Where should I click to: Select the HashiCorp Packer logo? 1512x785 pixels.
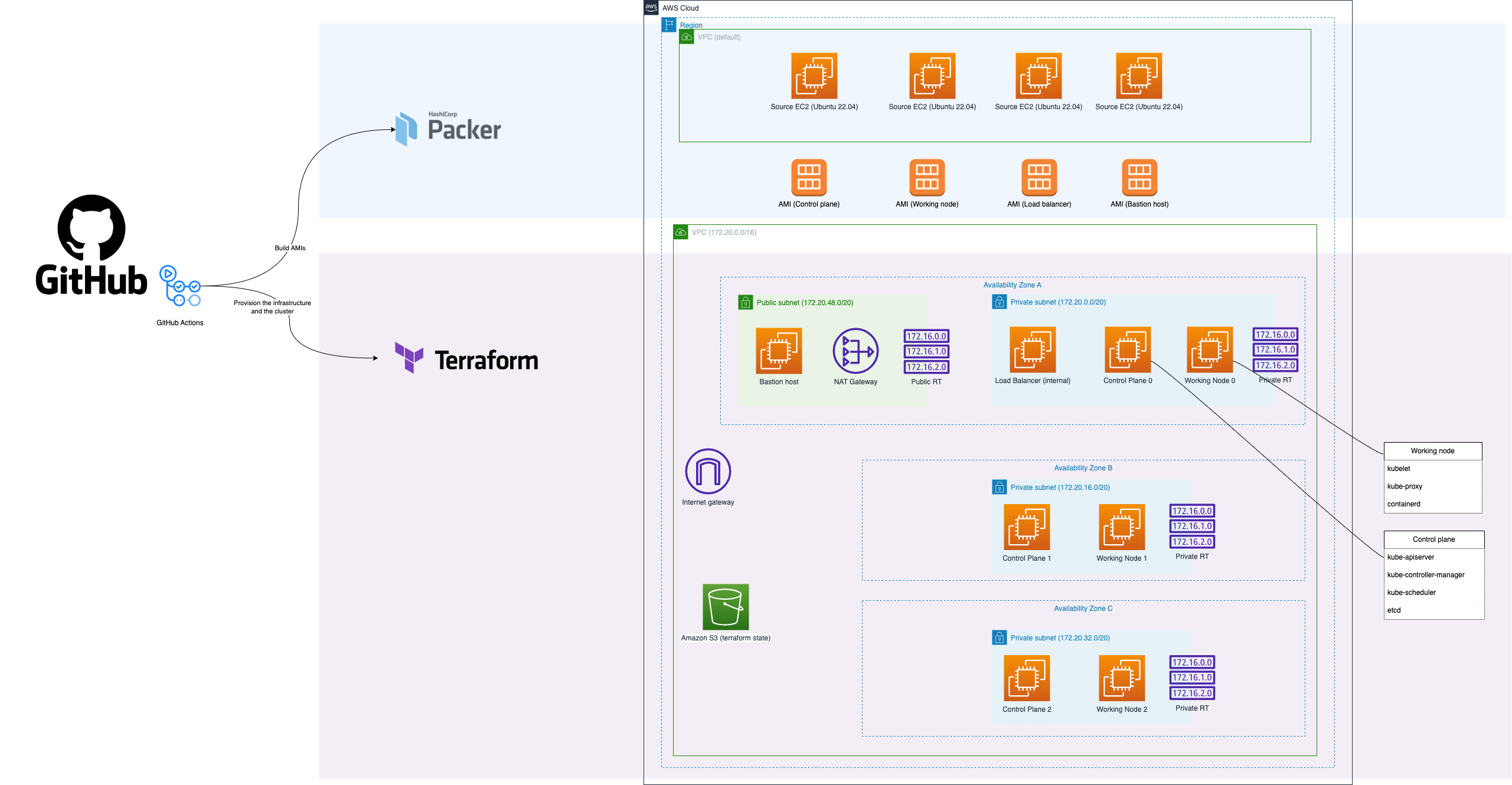(x=448, y=129)
